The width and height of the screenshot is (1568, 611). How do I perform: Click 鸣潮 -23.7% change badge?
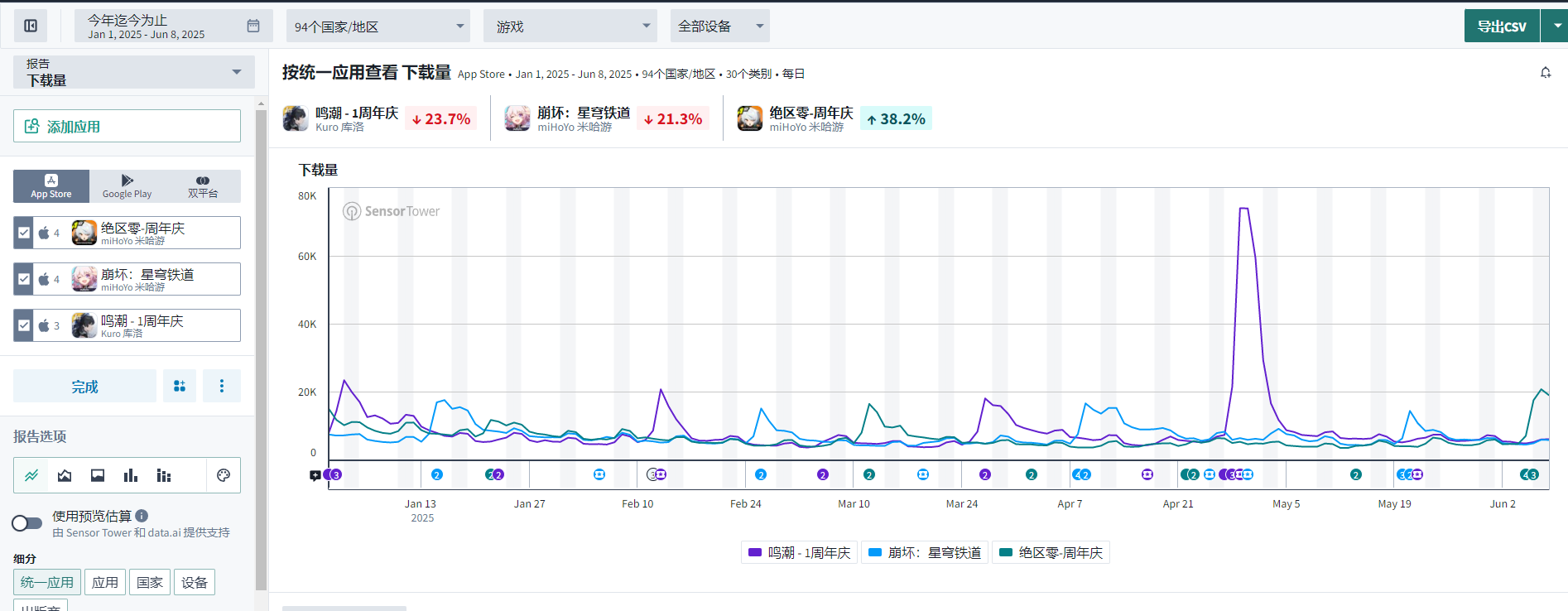441,119
